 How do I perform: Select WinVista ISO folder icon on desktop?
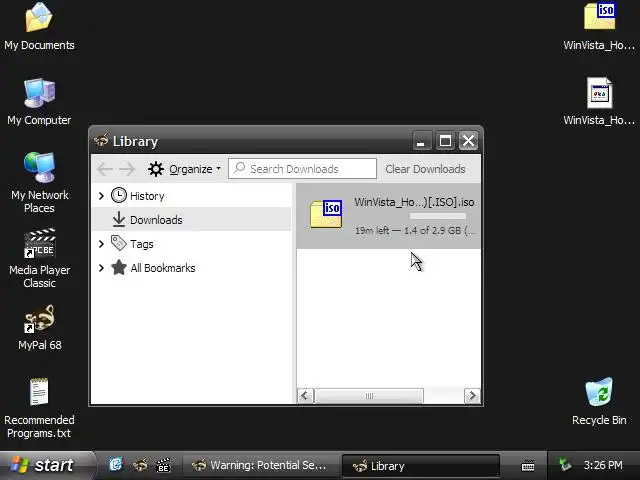tap(599, 16)
